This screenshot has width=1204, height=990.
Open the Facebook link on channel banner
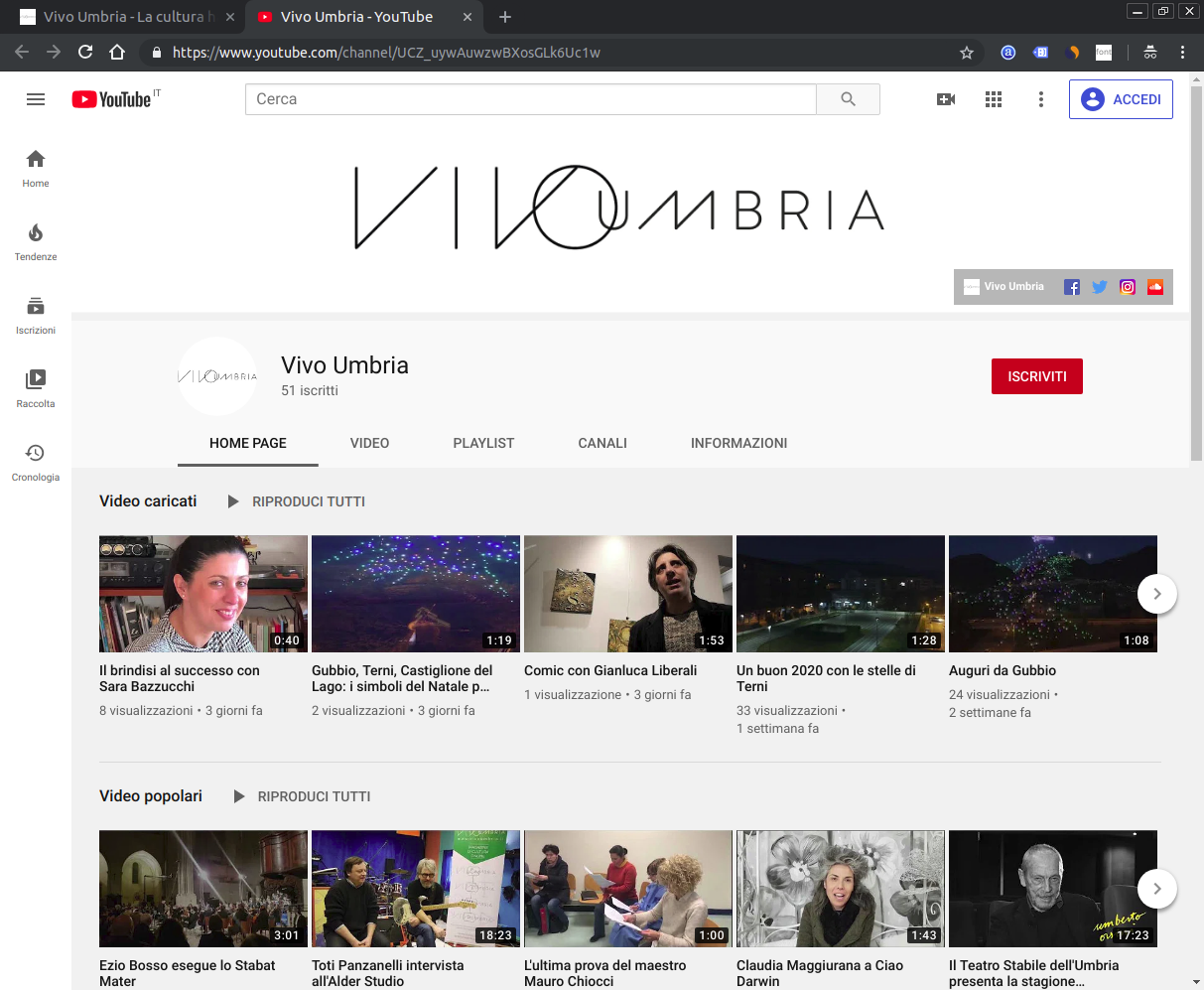(1072, 287)
